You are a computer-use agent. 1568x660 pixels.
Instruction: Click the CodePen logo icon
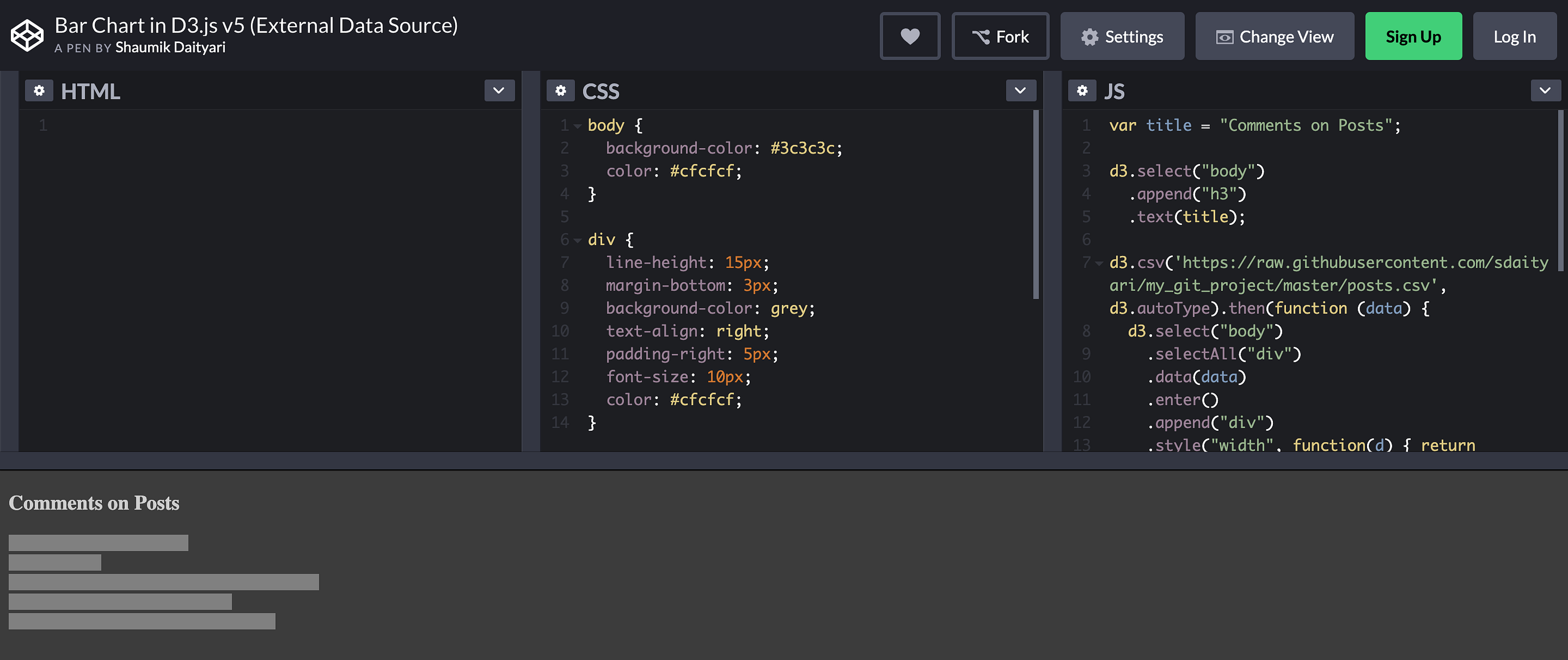pos(27,35)
